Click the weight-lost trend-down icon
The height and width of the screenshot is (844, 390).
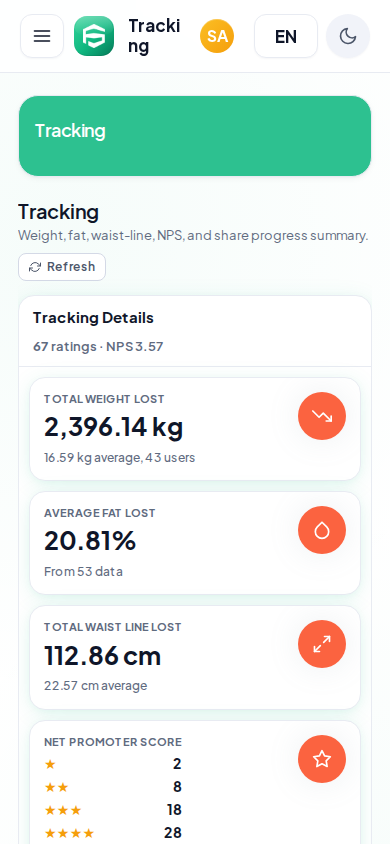[322, 416]
